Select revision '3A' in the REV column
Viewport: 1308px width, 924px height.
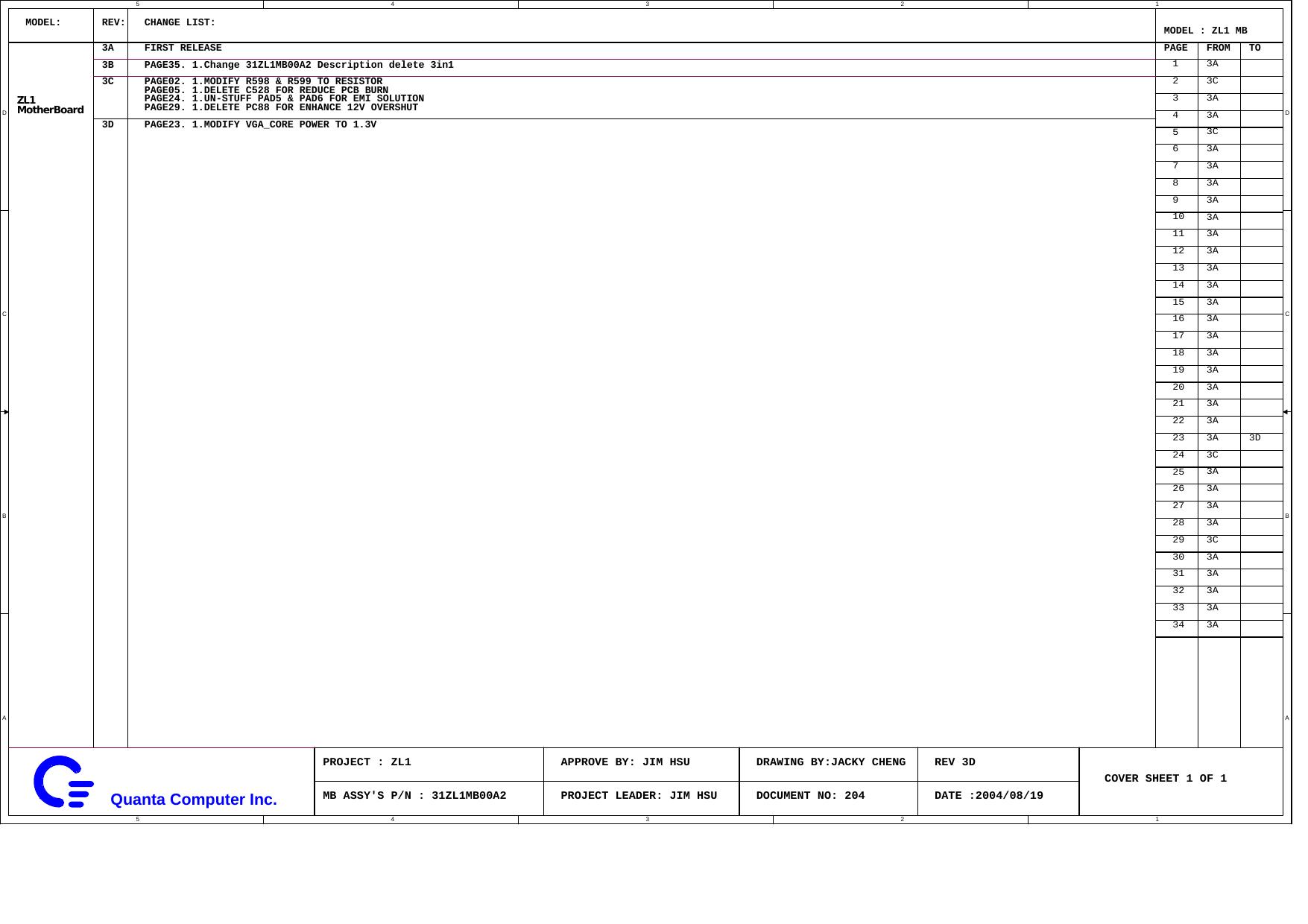[108, 48]
